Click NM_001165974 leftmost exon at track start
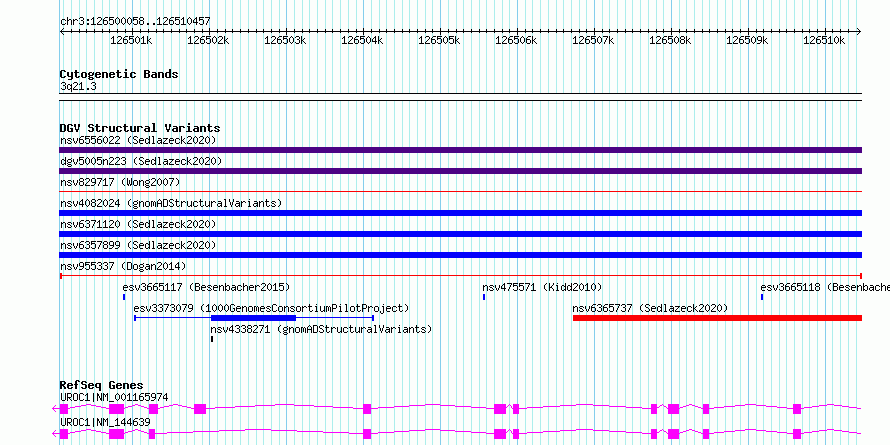 64,409
